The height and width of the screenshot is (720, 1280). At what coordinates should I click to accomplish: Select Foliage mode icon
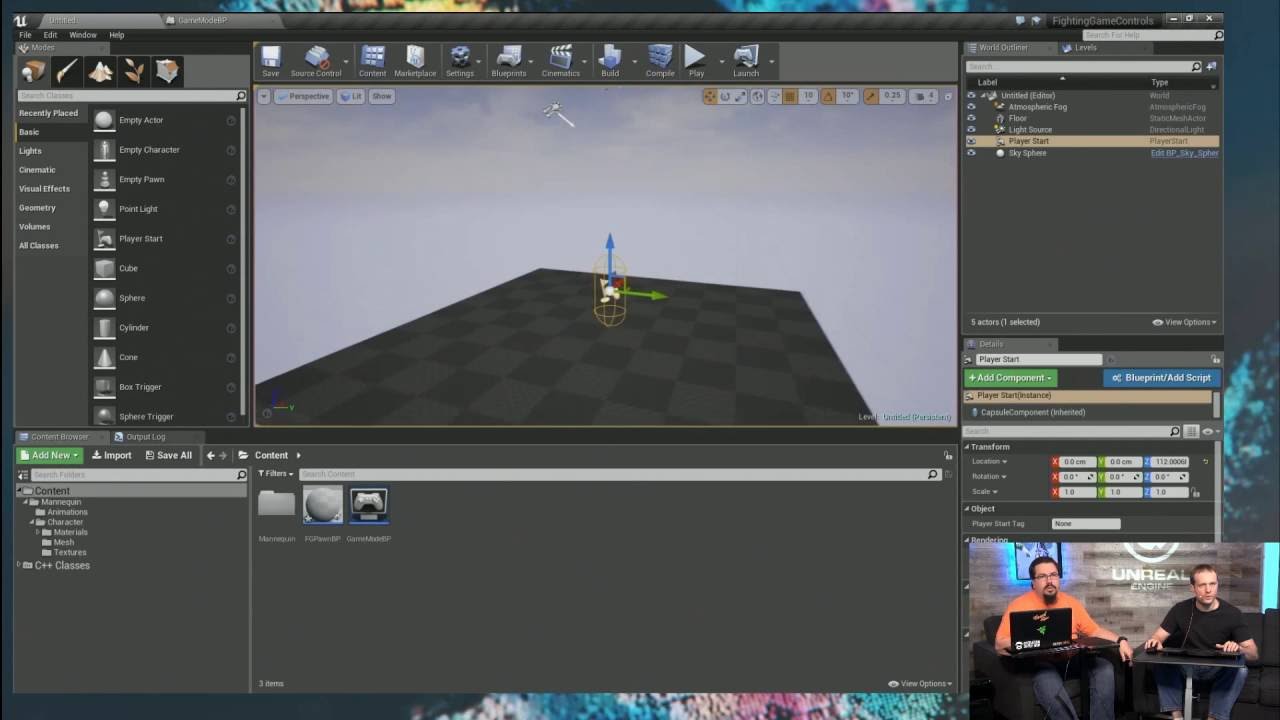[133, 71]
